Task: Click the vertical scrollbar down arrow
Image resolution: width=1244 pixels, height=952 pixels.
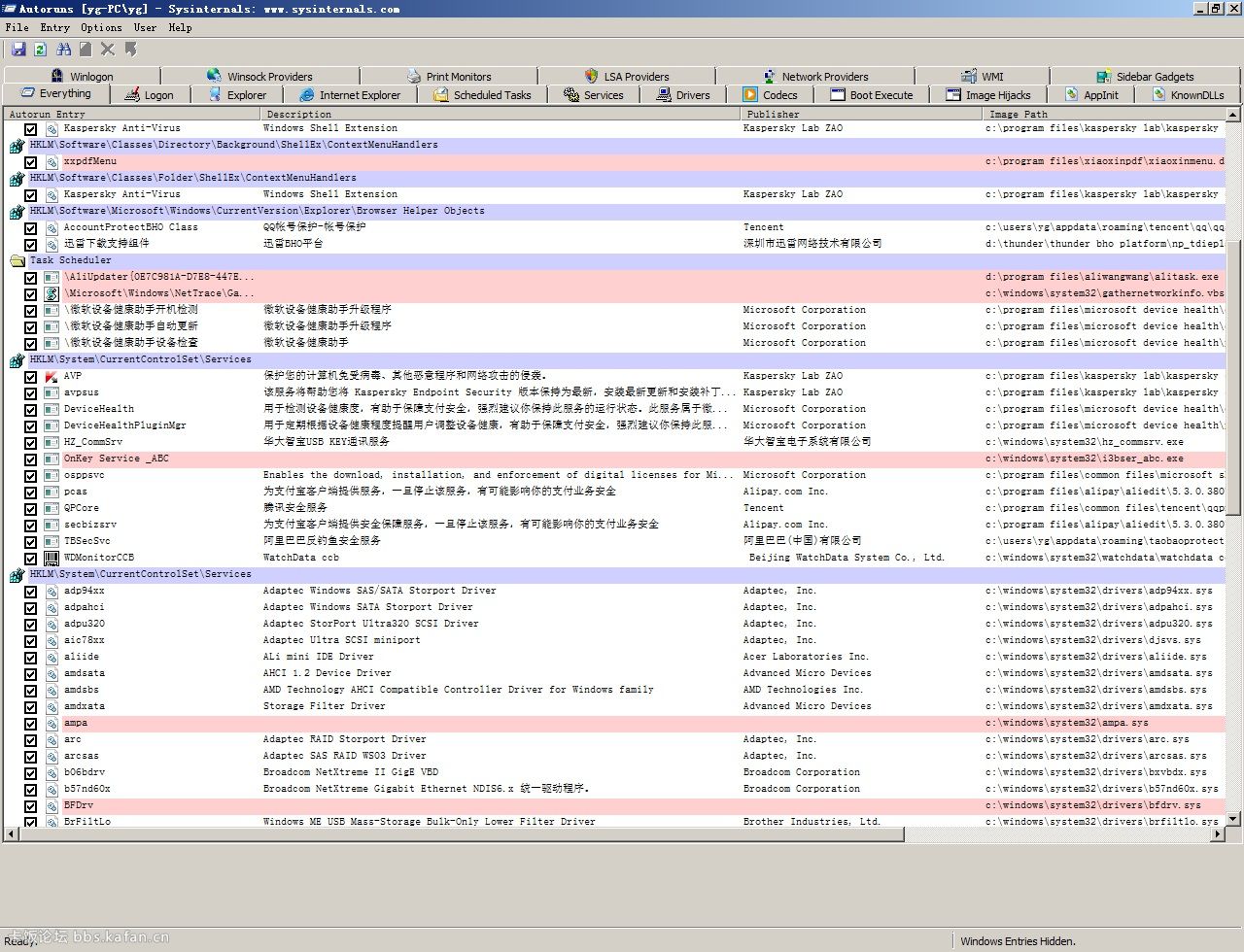Action: click(x=1233, y=819)
